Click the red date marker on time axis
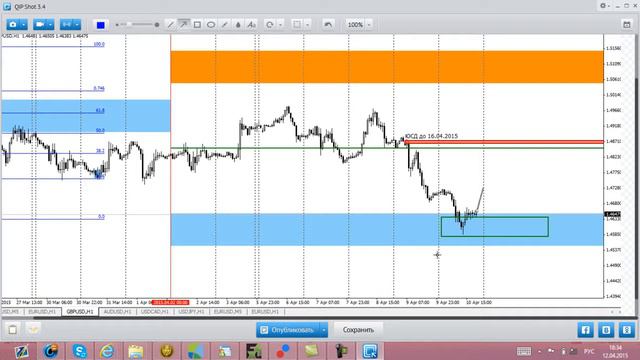The width and height of the screenshot is (640, 360). pyautogui.click(x=170, y=302)
